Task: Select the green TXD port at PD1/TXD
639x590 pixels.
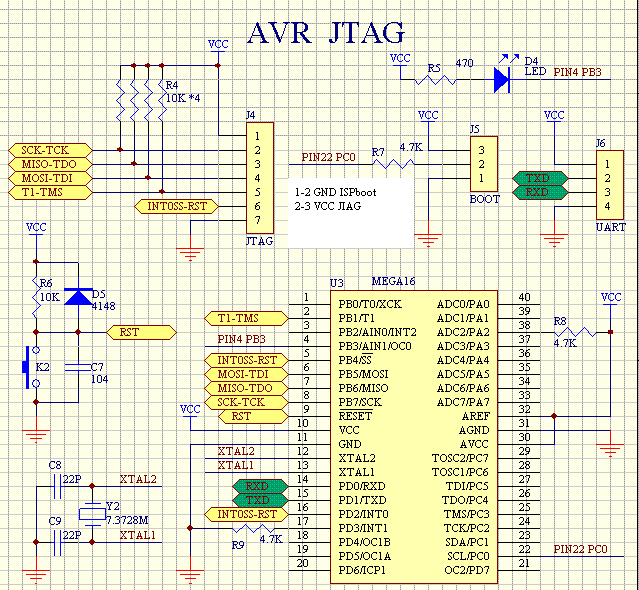Action: [x=260, y=500]
